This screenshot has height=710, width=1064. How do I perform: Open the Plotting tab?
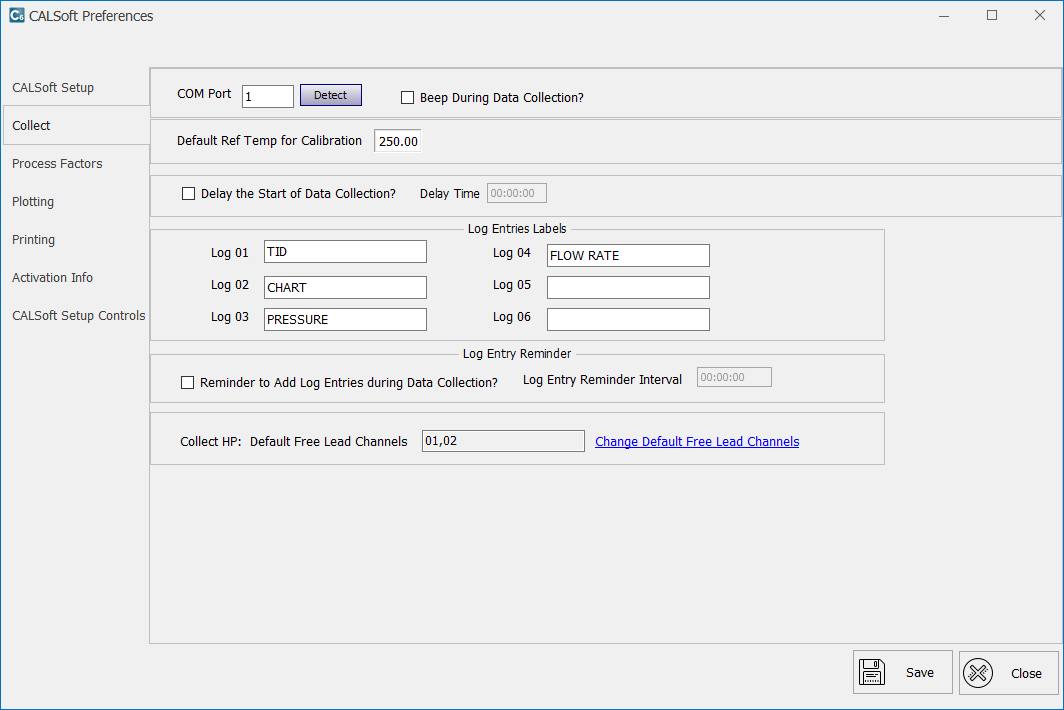coord(33,202)
